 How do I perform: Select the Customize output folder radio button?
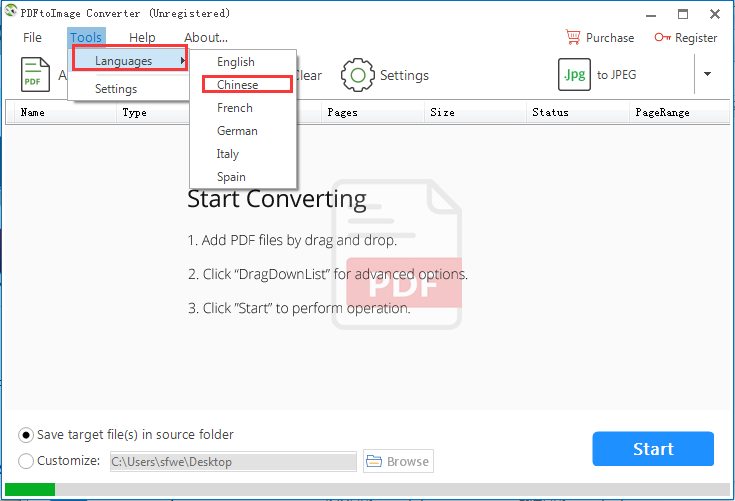point(26,461)
